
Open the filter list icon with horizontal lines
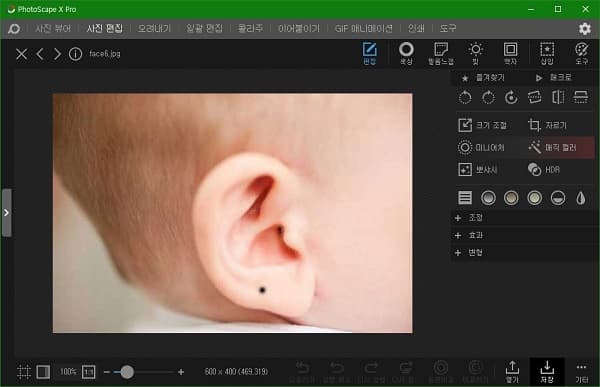[465, 198]
